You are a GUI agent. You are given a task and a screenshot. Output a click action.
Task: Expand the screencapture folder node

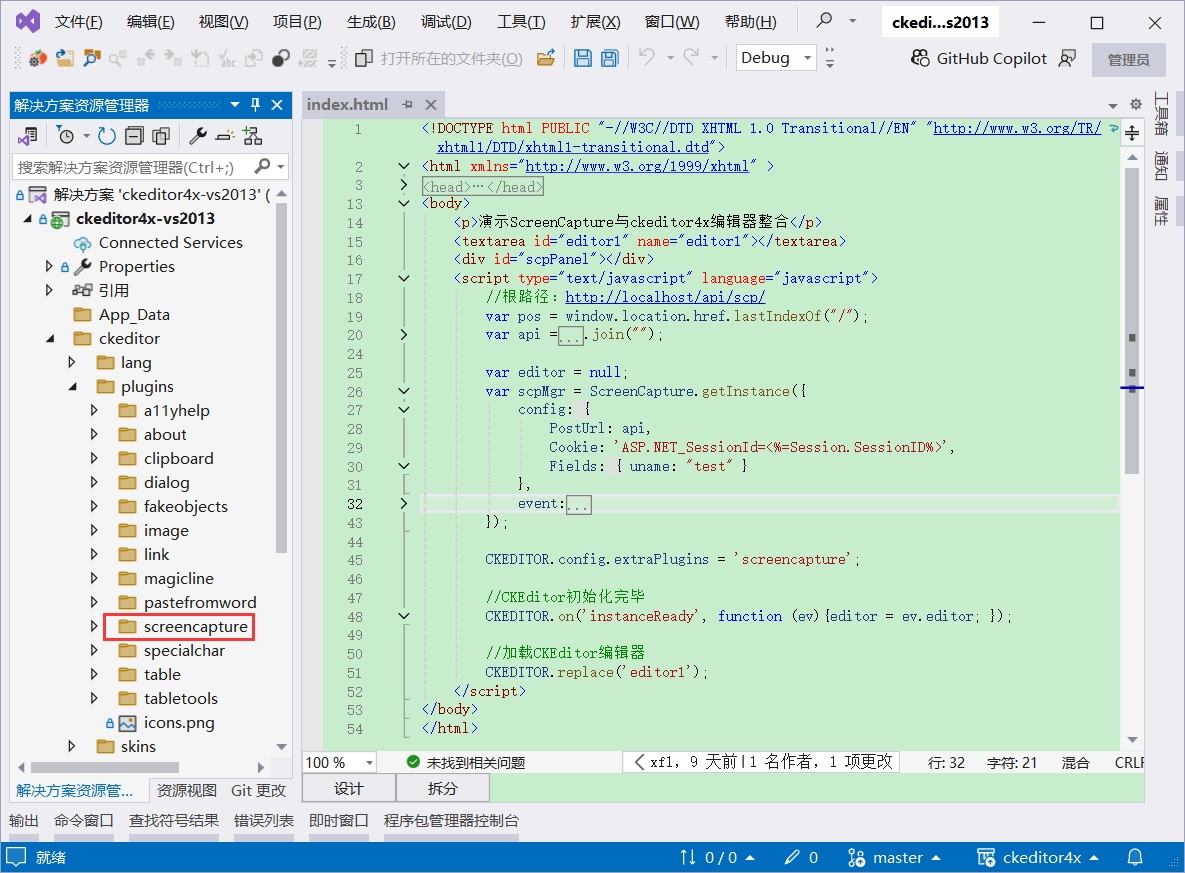(x=95, y=627)
